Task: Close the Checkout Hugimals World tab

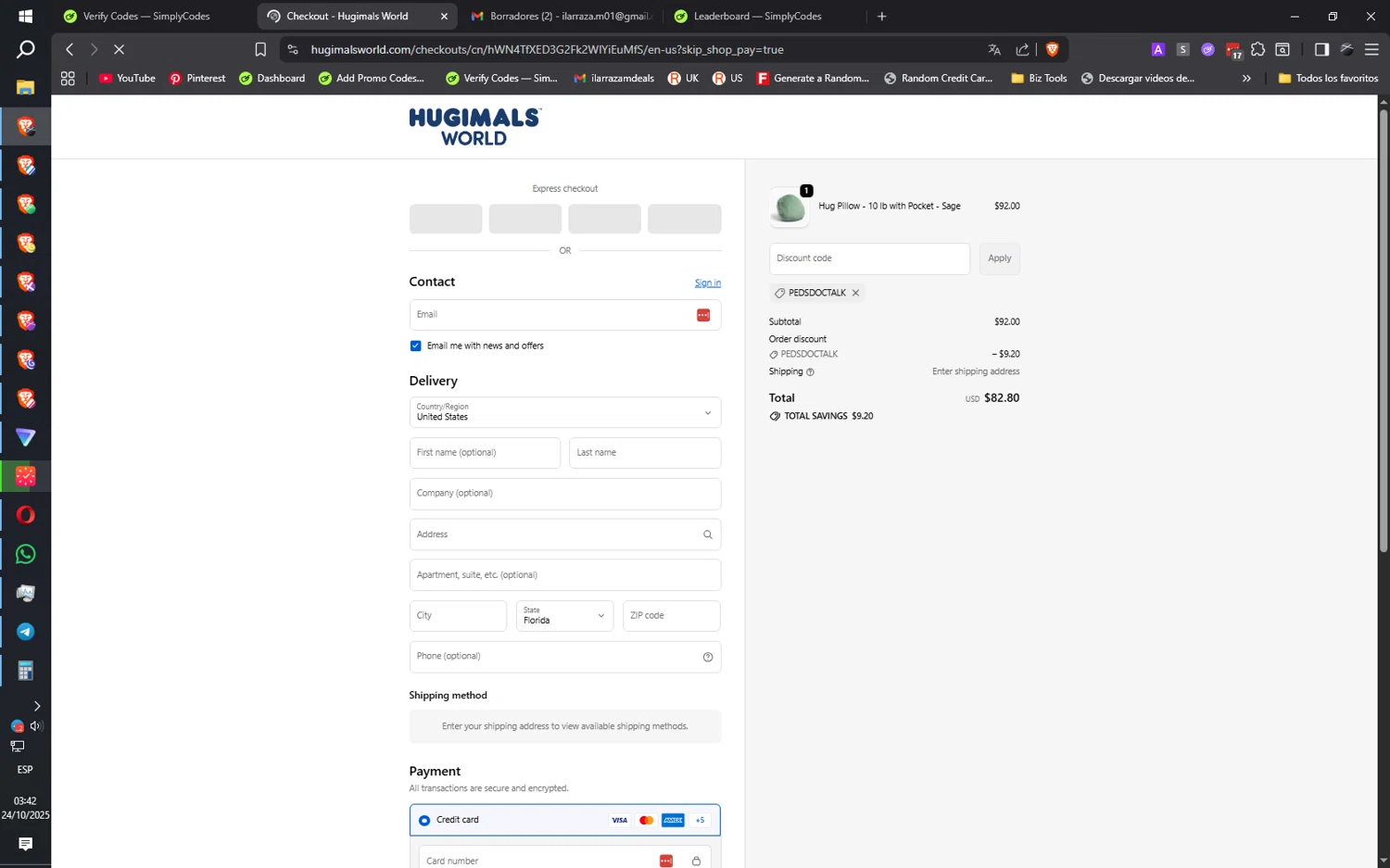Action: 444,16
